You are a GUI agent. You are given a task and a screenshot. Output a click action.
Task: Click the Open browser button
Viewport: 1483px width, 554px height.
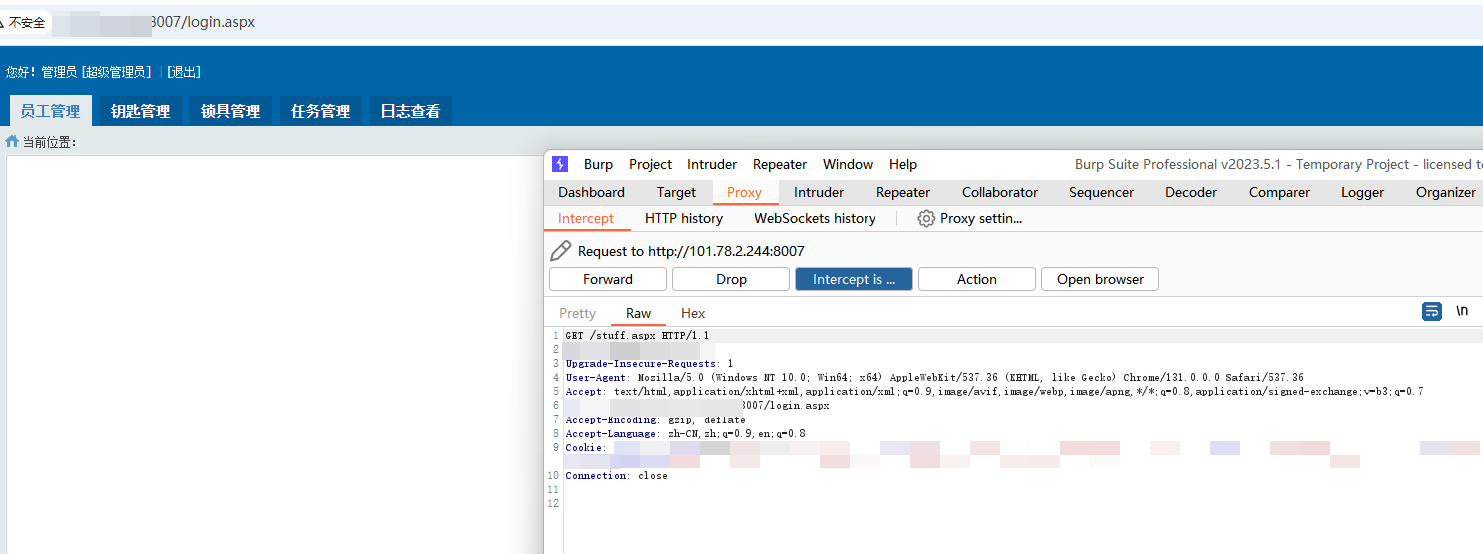click(x=1100, y=279)
